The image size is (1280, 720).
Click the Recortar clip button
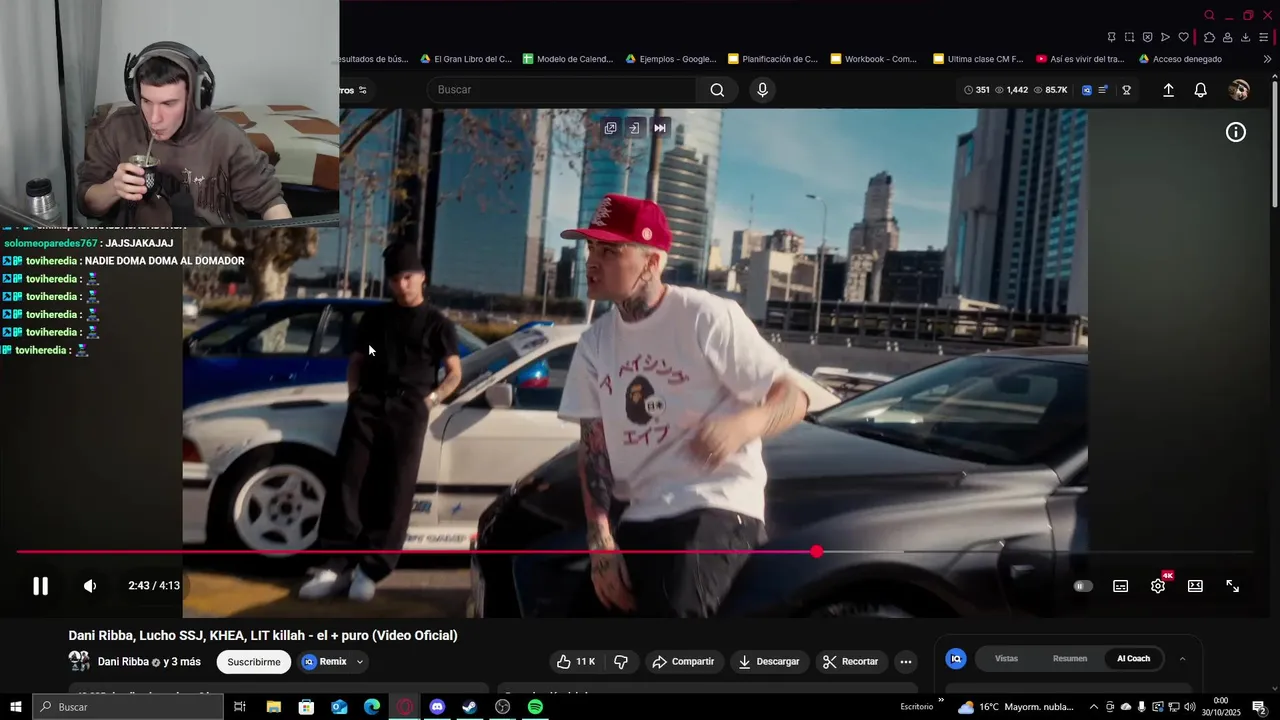tap(850, 662)
